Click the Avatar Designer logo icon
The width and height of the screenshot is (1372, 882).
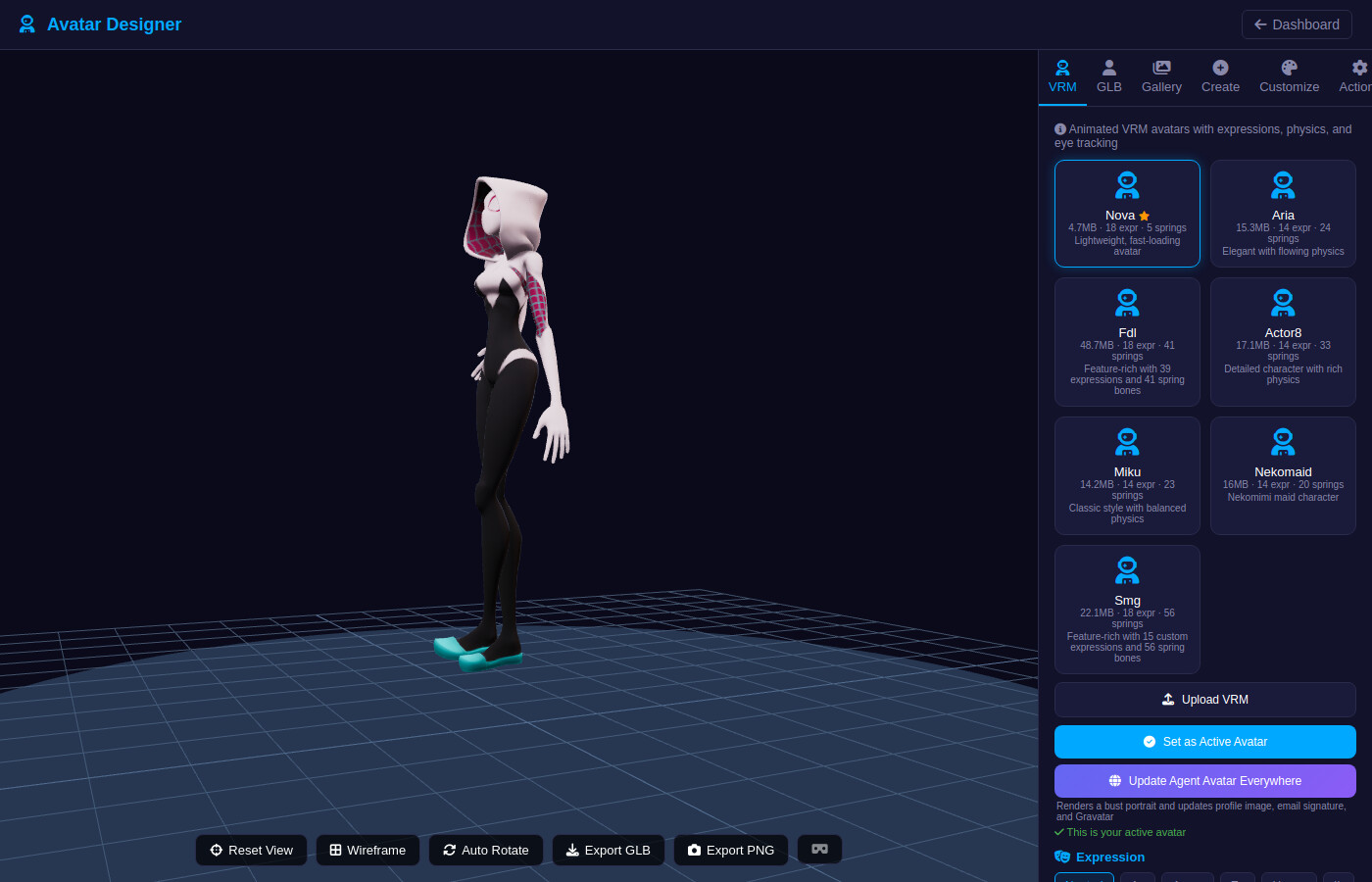(26, 24)
